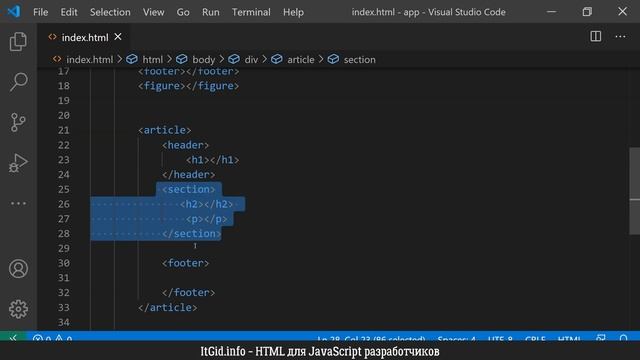Click the <figure></figure> code on line 18
The width and height of the screenshot is (640, 360).
[189, 86]
